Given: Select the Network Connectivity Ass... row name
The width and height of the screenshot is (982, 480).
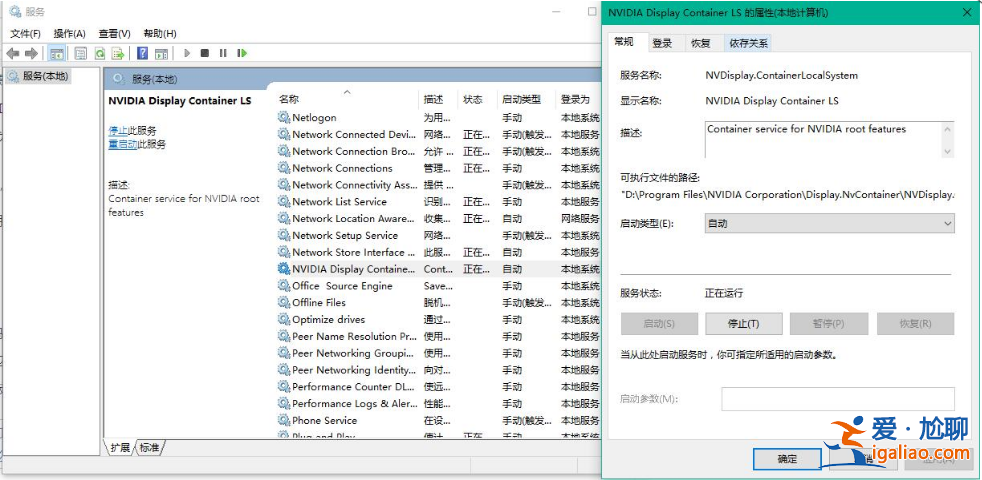Looking at the screenshot, I should click(354, 185).
